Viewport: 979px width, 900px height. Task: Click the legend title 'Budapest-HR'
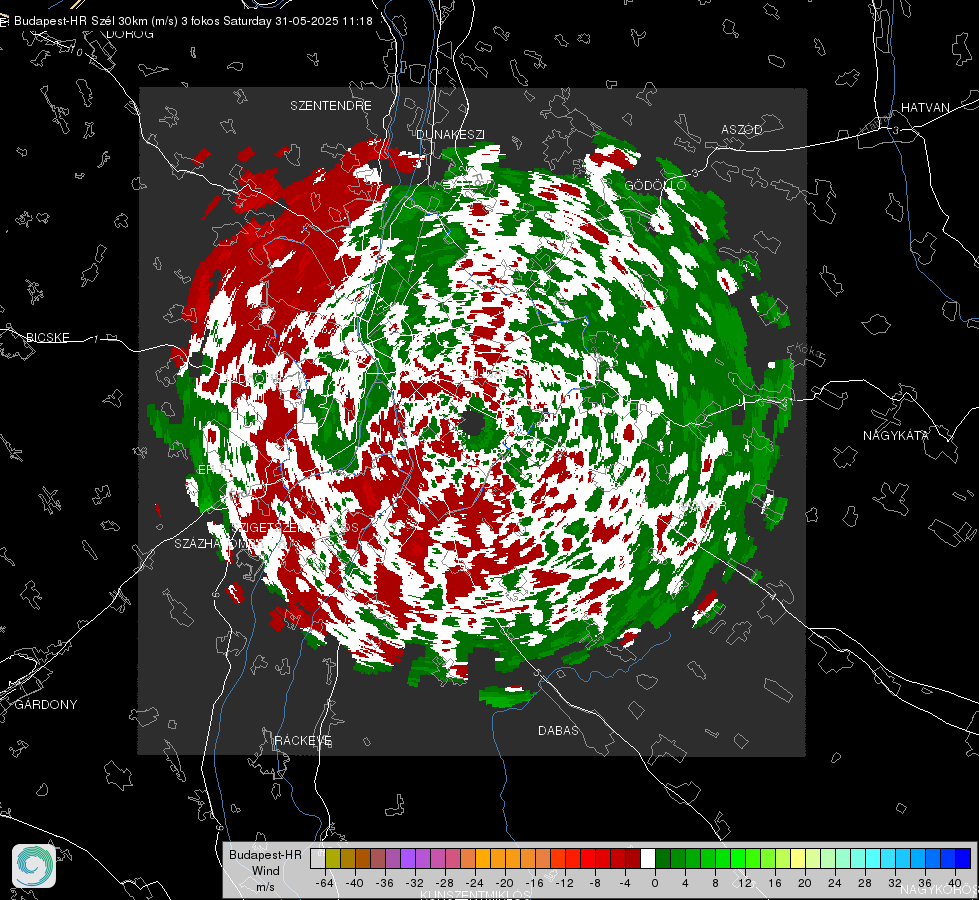[x=265, y=855]
